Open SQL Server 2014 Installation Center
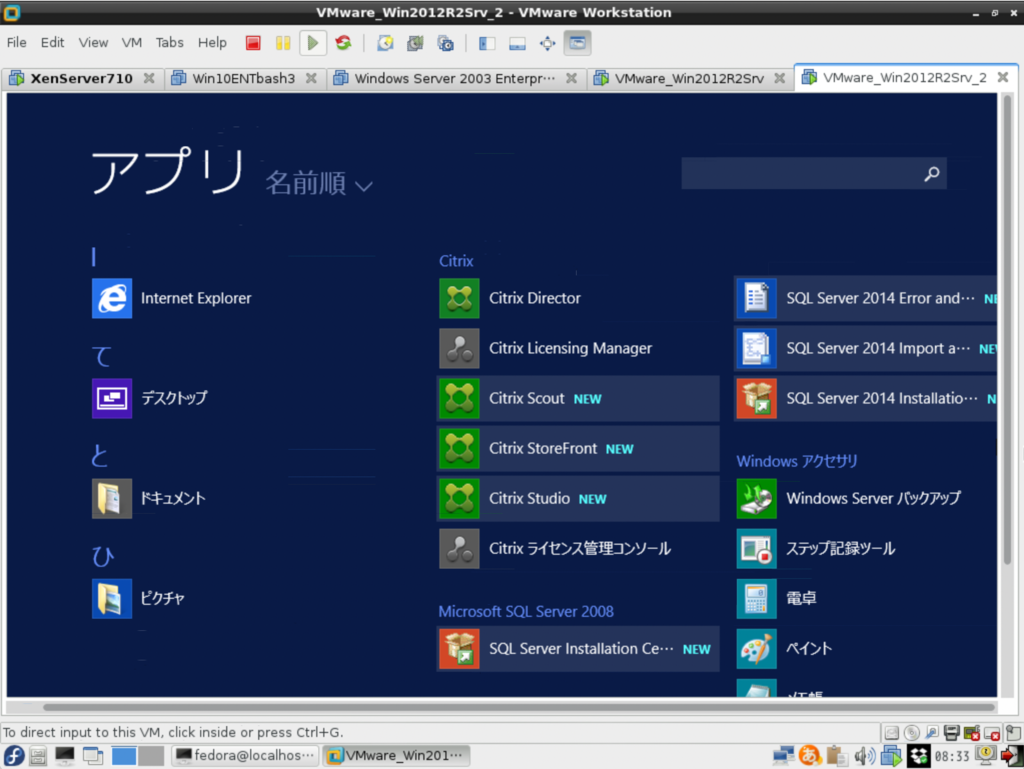Screen dimensions: 1024x769 point(866,398)
